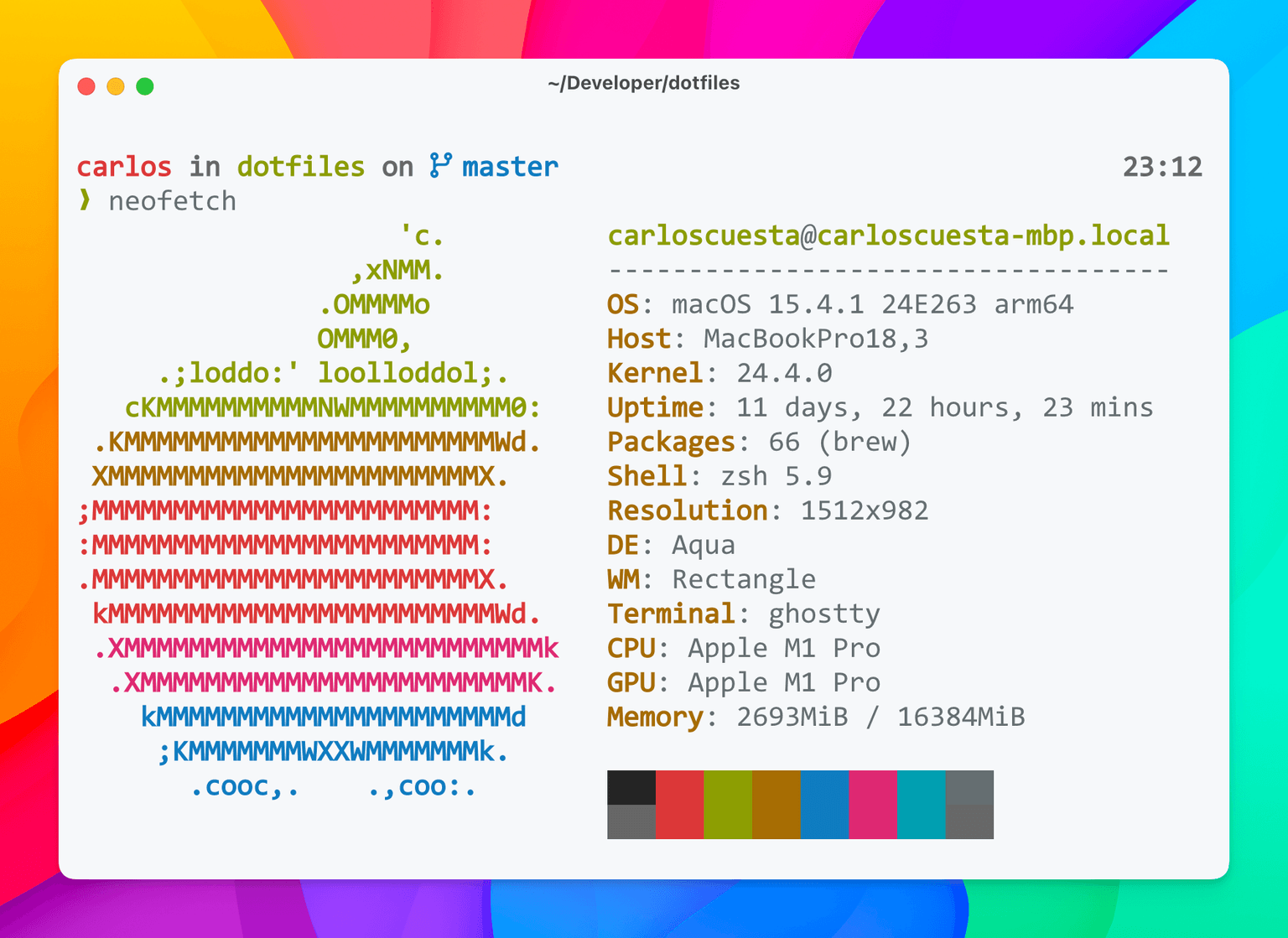Select the master branch name

(509, 166)
